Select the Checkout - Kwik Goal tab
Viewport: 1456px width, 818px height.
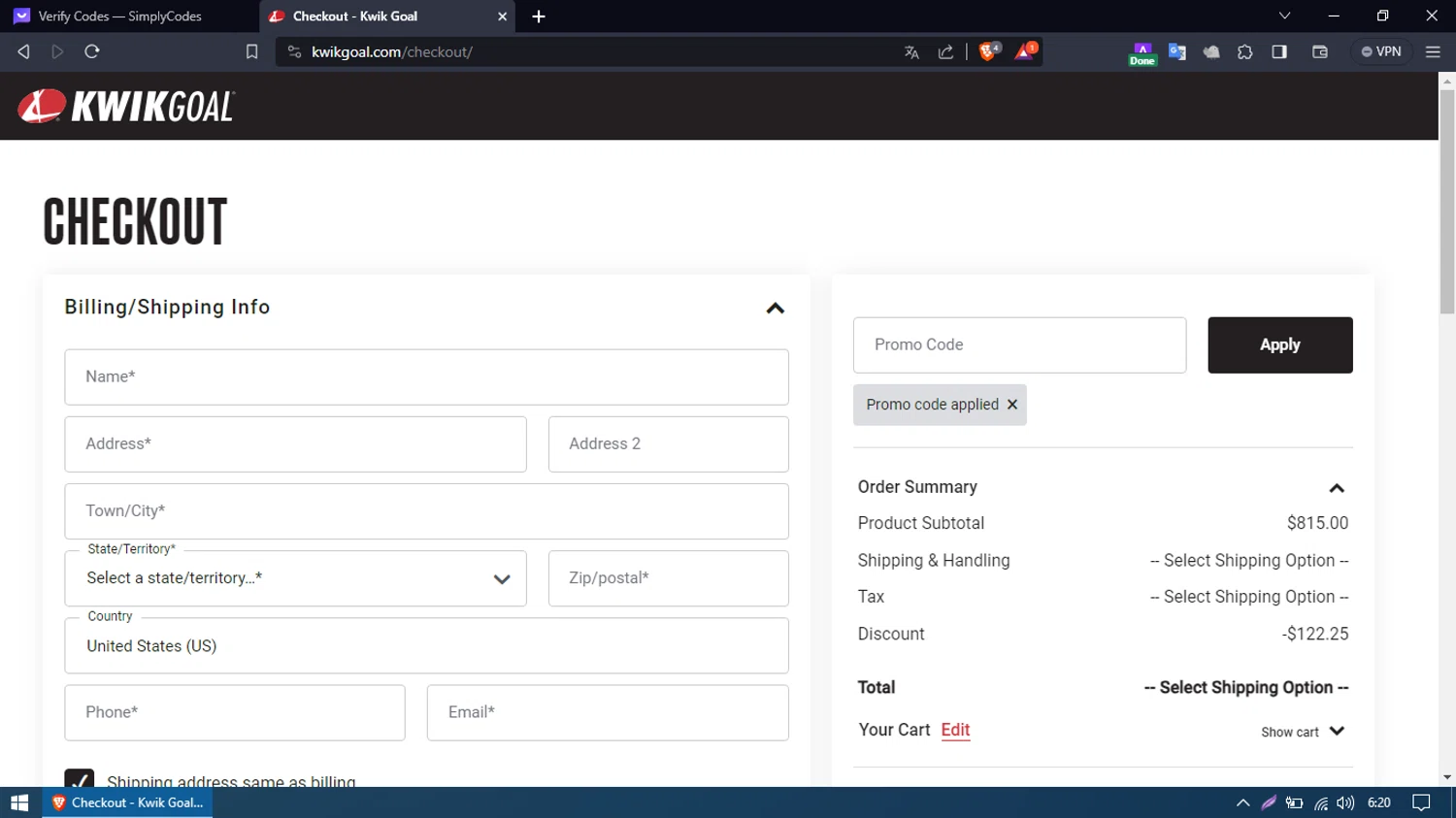387,16
